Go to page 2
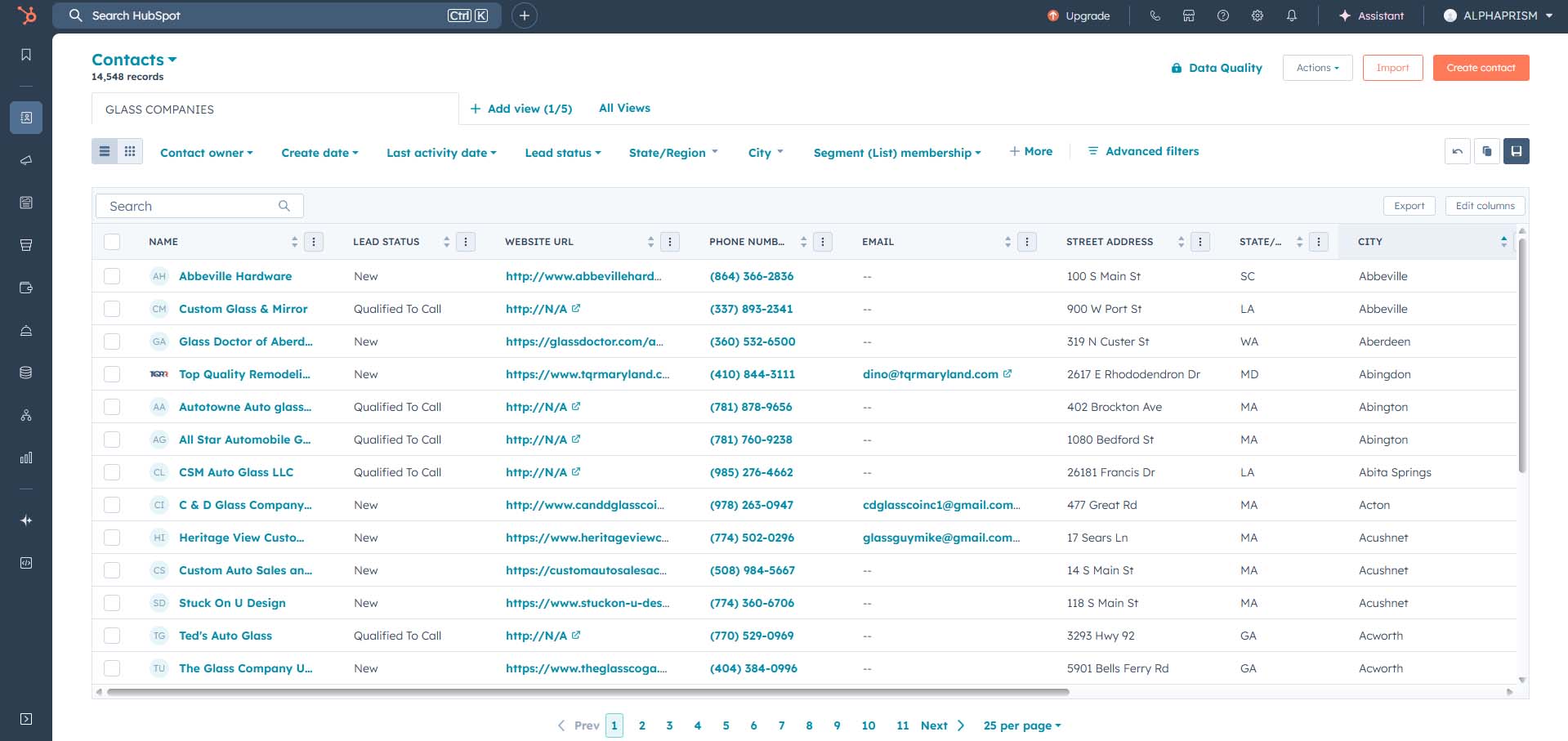This screenshot has width=1568, height=741. point(642,725)
